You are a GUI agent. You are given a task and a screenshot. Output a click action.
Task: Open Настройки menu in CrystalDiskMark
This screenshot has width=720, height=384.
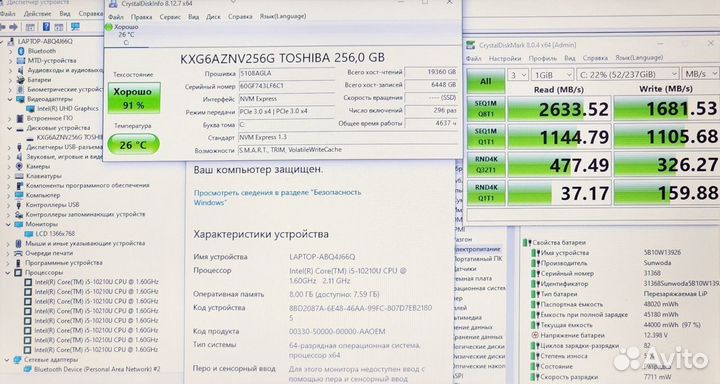point(505,59)
